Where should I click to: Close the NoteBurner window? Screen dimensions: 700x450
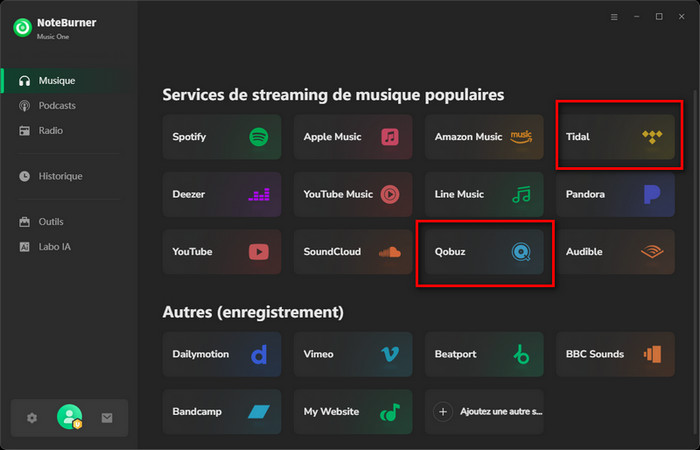point(681,17)
